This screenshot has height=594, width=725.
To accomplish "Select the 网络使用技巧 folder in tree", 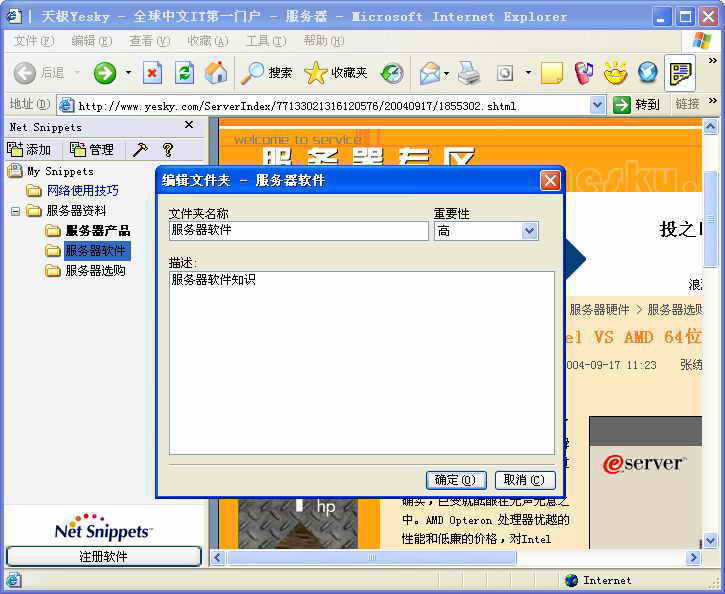I will [x=82, y=191].
